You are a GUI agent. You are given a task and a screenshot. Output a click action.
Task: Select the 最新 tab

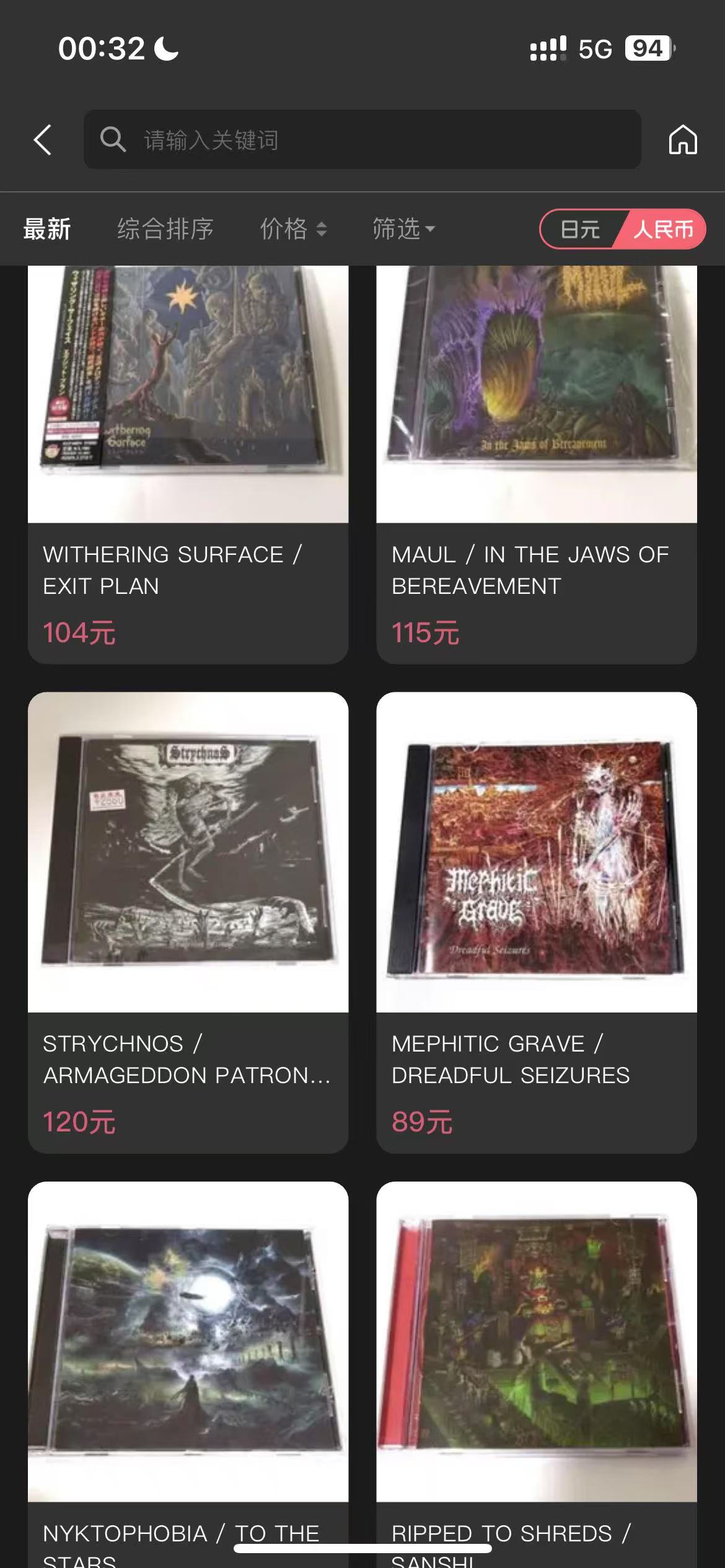[47, 229]
